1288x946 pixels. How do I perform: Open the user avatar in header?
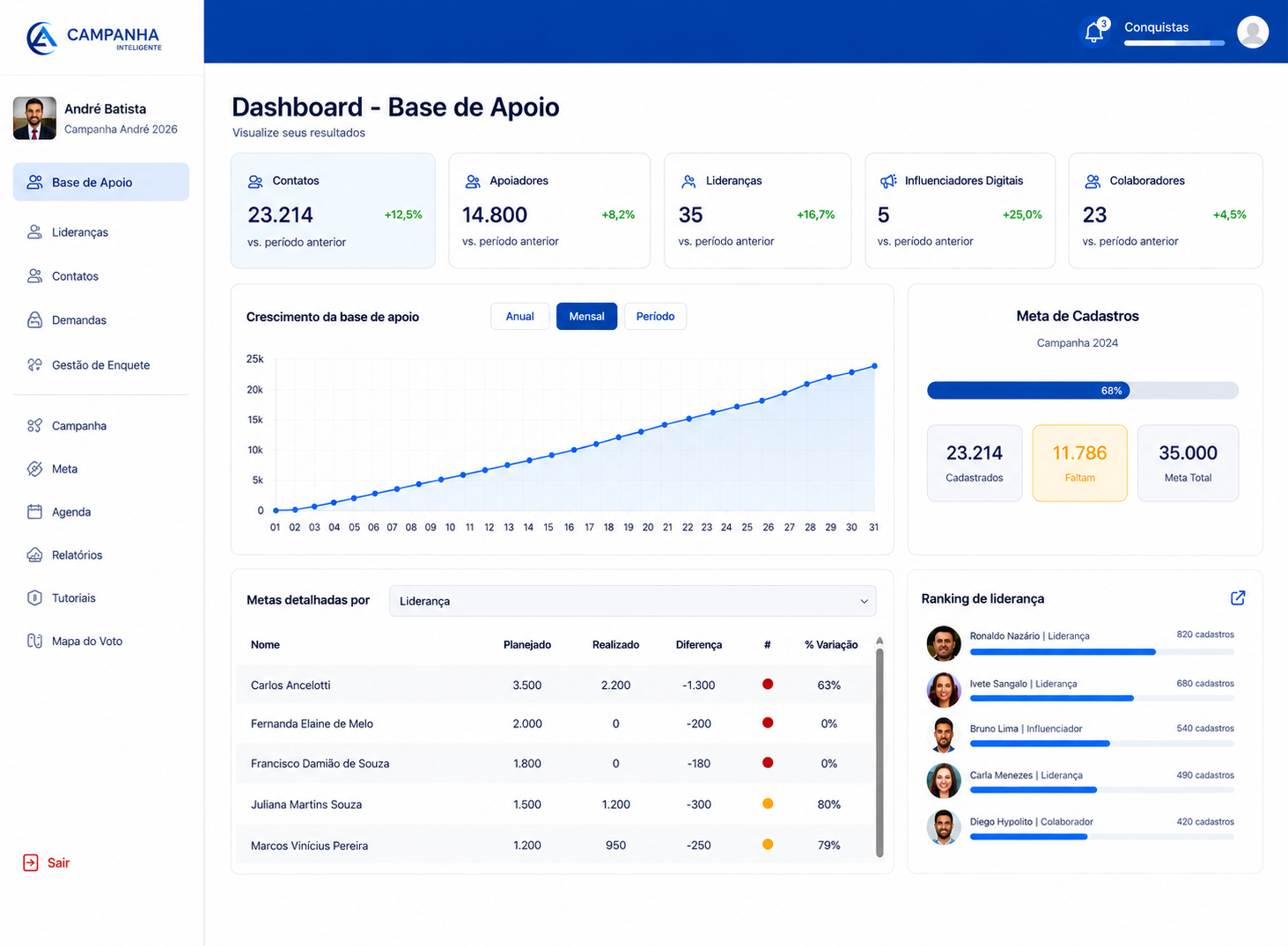tap(1252, 32)
